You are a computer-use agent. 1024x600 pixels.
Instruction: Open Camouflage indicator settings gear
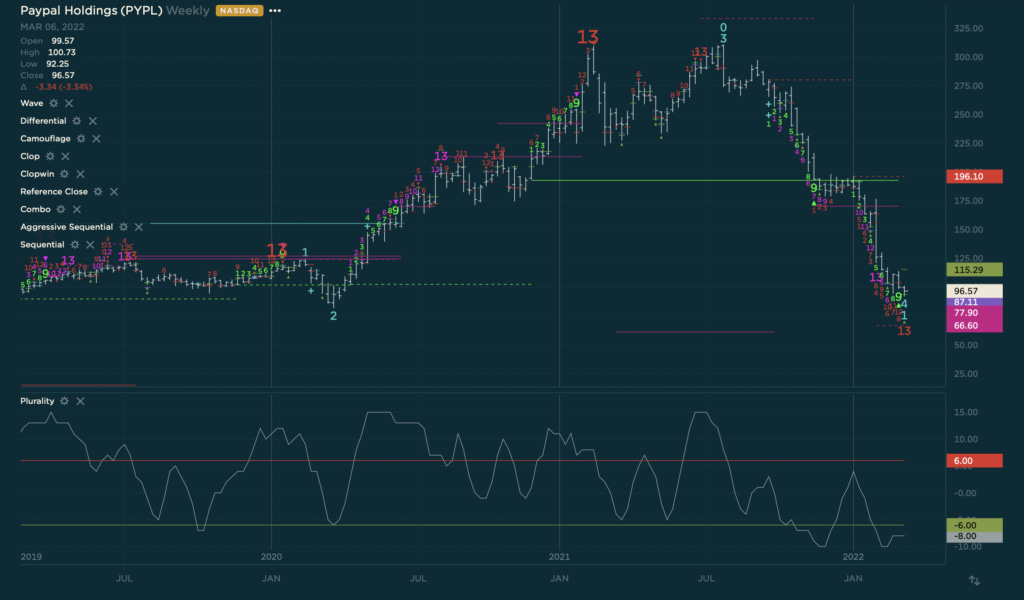click(x=81, y=138)
